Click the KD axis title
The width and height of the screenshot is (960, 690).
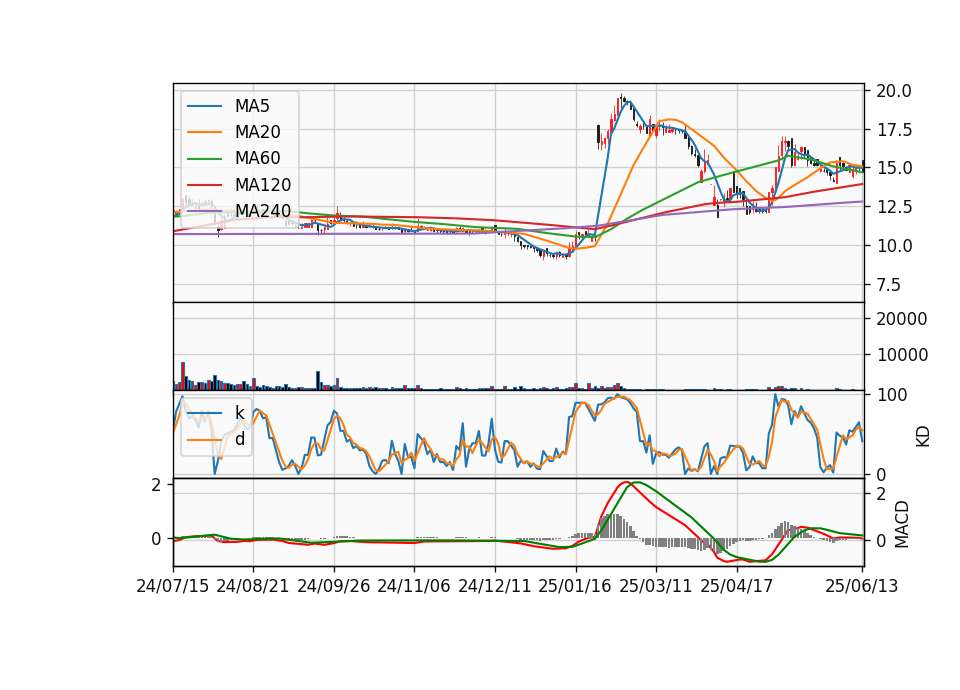tap(923, 437)
